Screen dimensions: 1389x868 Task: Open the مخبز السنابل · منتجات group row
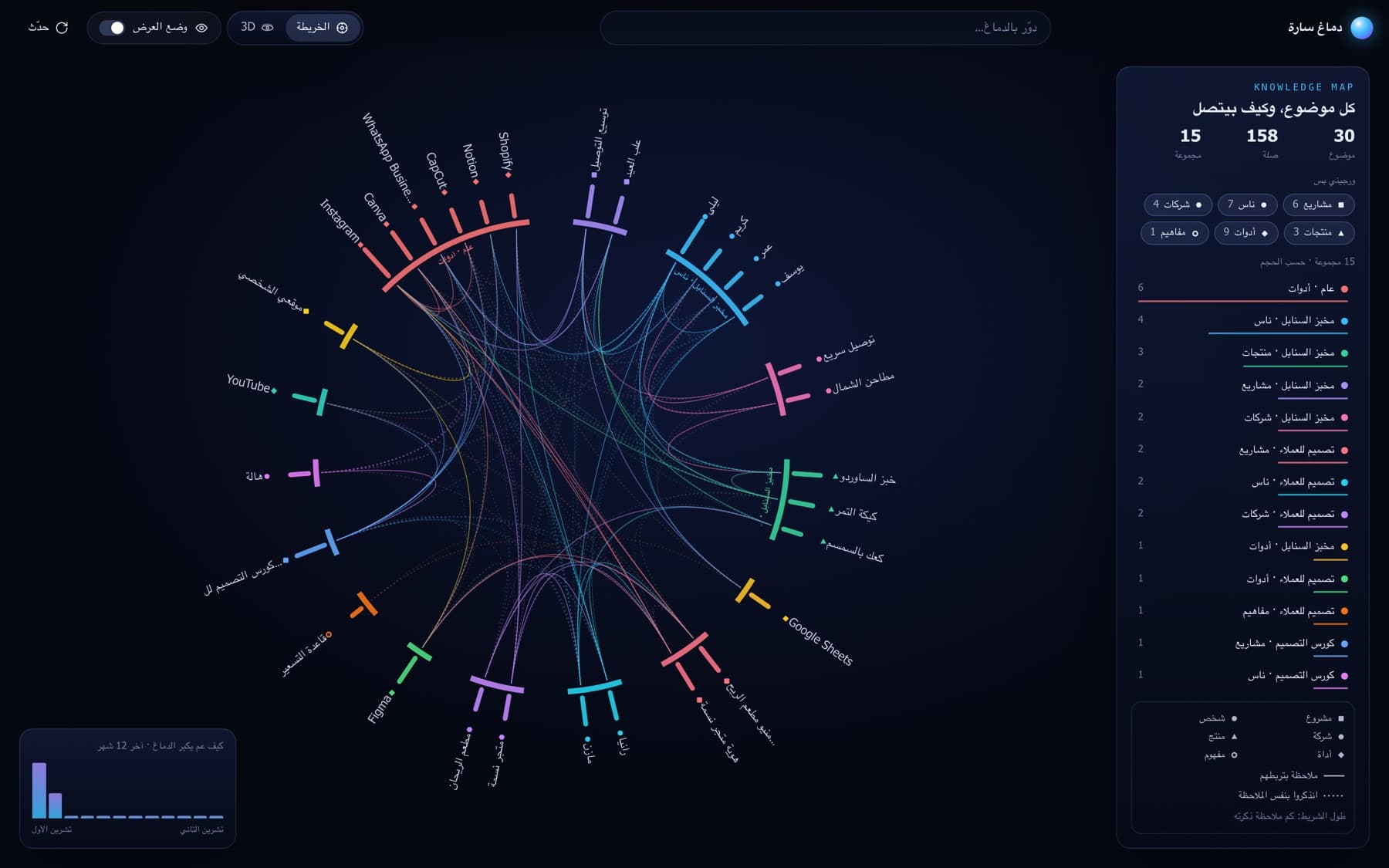click(x=1242, y=355)
